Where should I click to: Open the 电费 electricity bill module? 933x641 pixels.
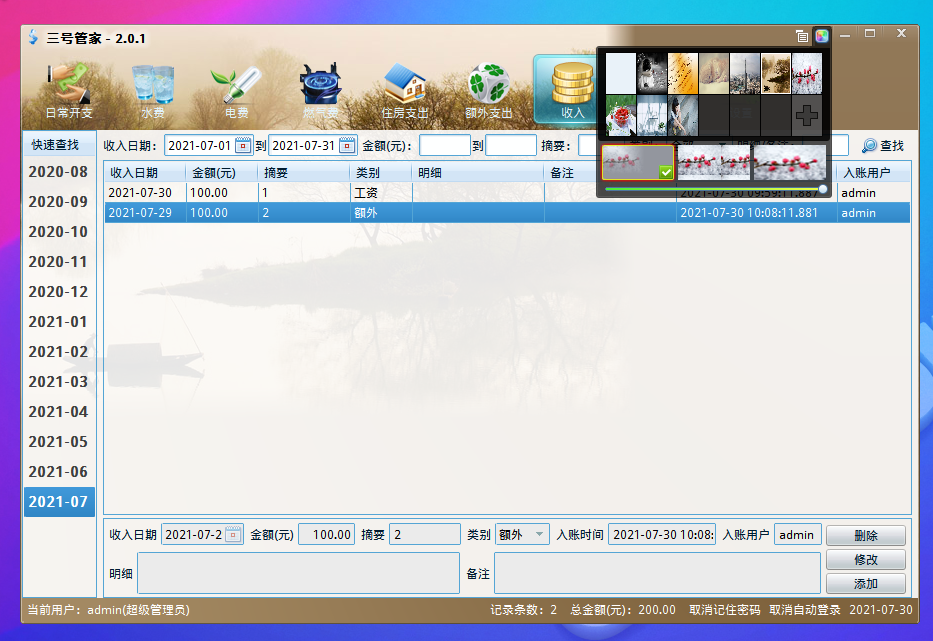pos(236,90)
